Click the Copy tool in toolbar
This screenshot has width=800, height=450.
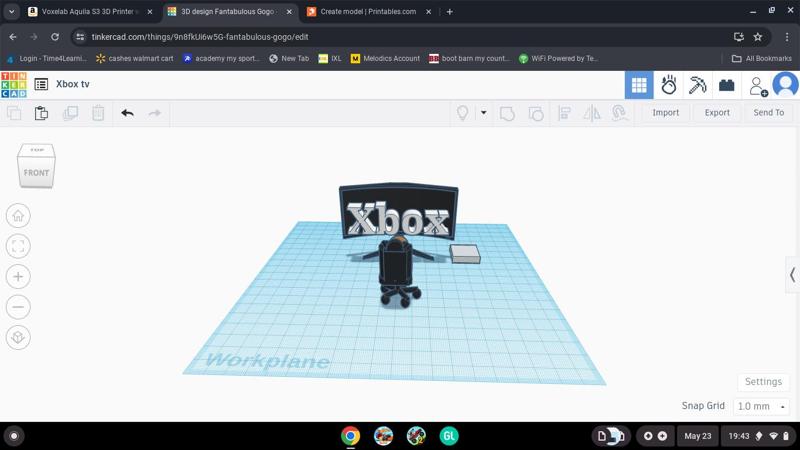[x=14, y=113]
